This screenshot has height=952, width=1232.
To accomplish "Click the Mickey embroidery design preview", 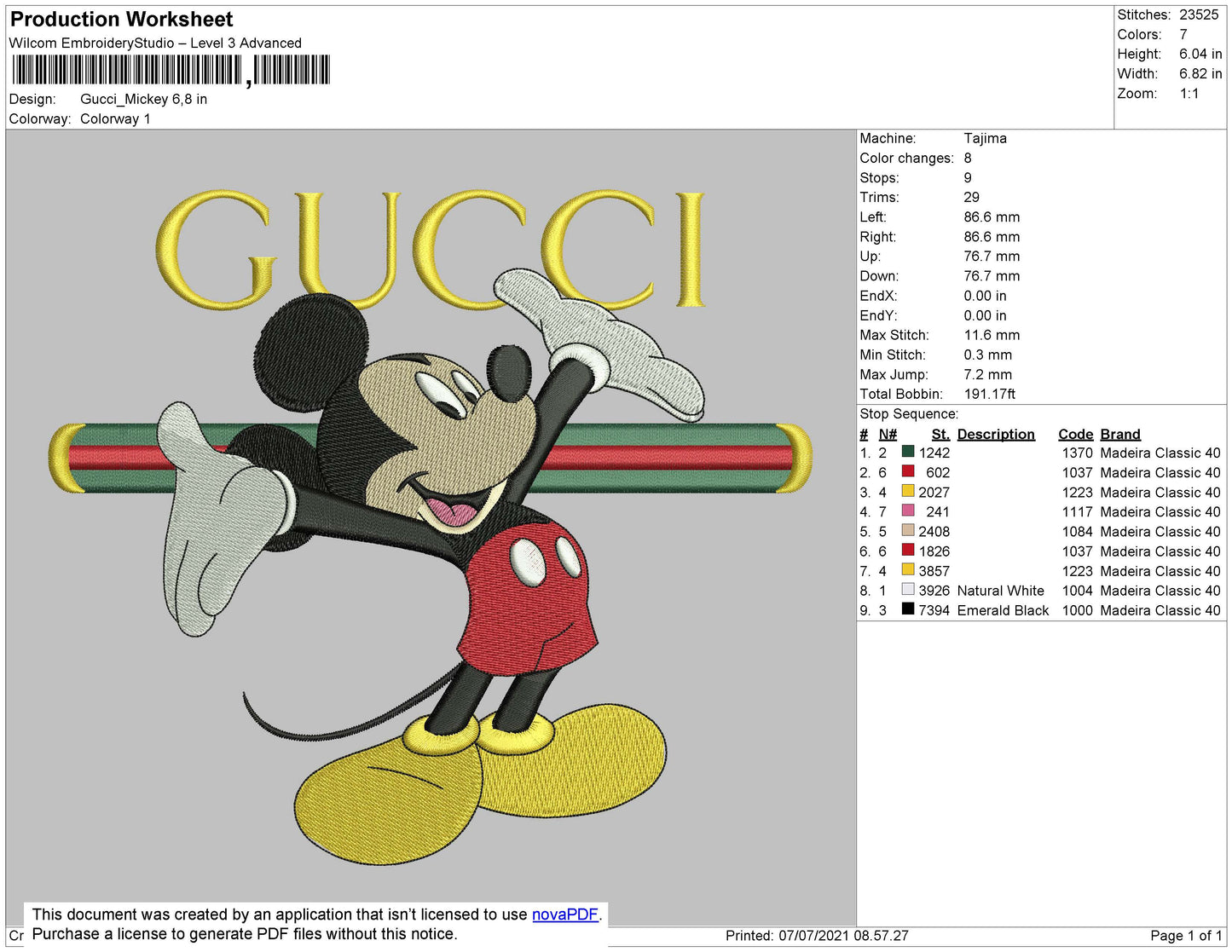I will [x=431, y=527].
